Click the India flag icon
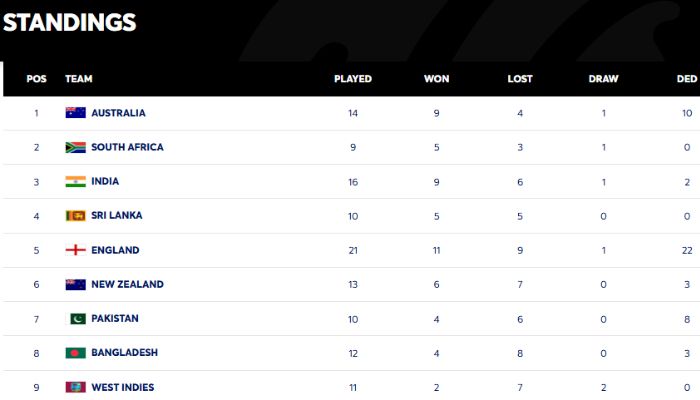Screen dimensions: 700x400 [x=75, y=181]
